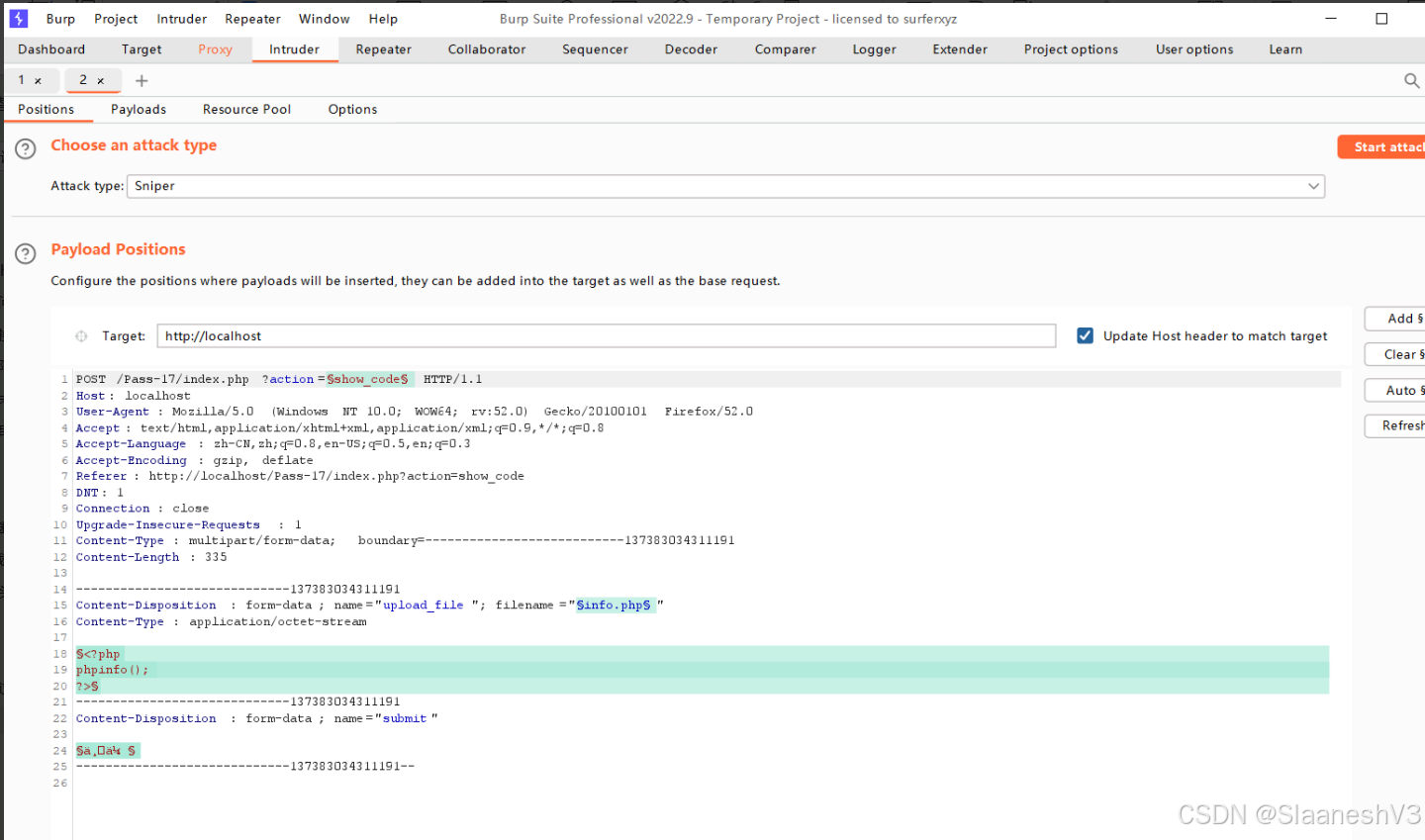Open the Decoder tab
The image size is (1425, 840).
click(x=691, y=49)
